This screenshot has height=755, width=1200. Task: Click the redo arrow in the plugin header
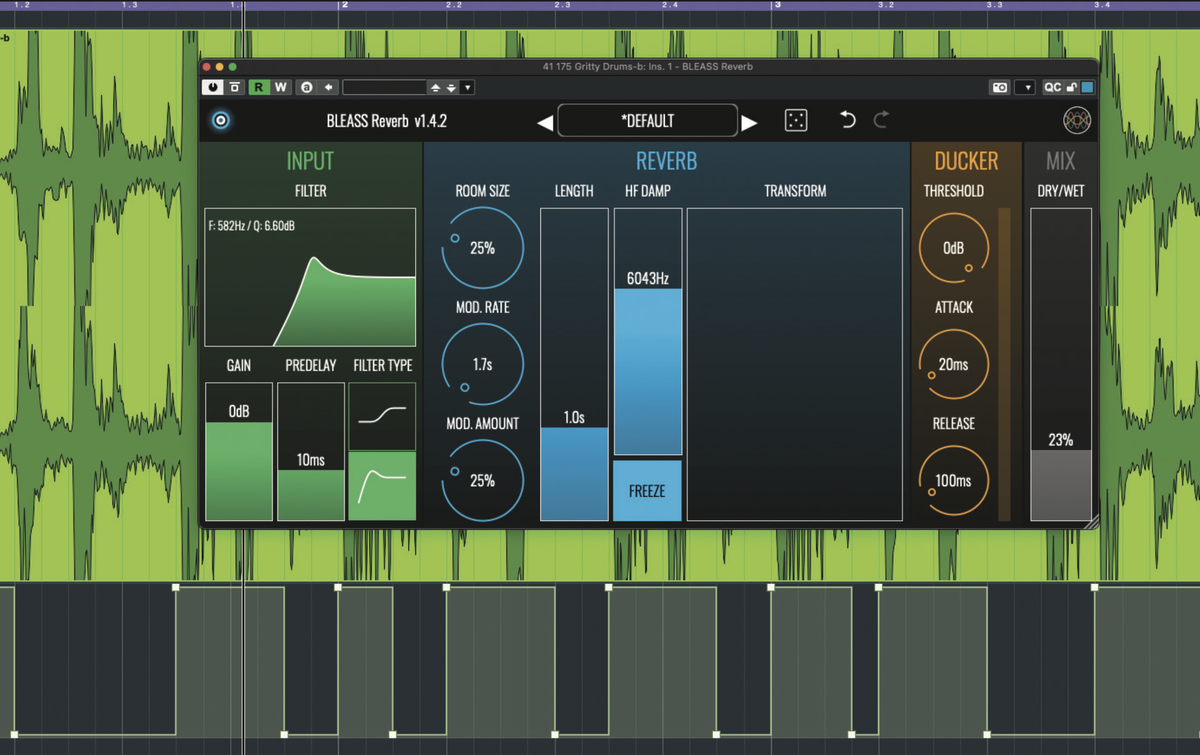tap(880, 120)
